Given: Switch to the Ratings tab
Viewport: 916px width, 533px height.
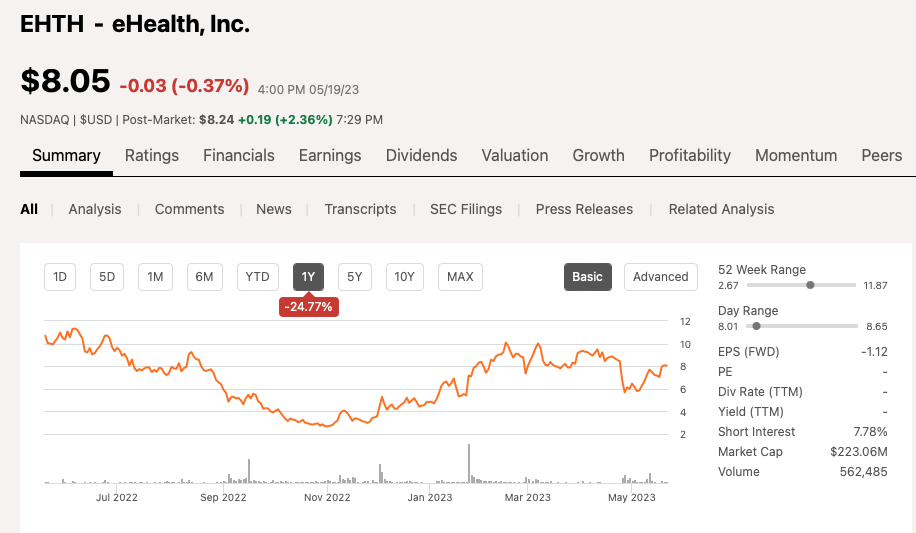Looking at the screenshot, I should (152, 155).
